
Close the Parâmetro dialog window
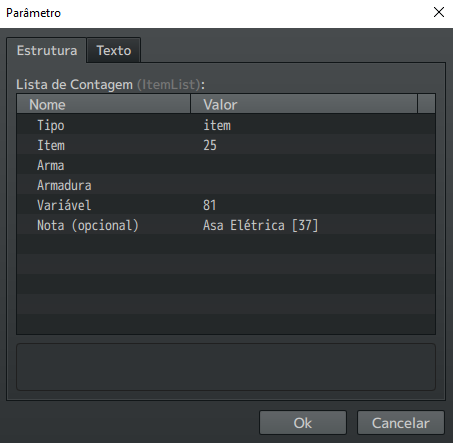(439, 12)
